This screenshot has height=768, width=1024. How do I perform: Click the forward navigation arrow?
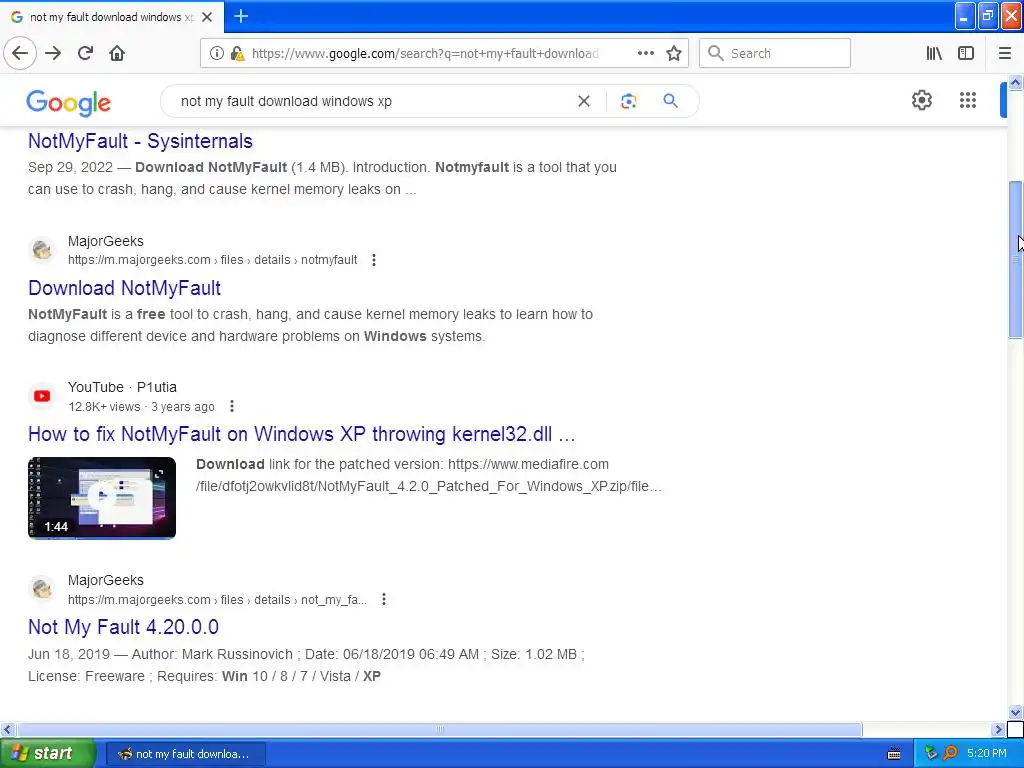click(x=53, y=53)
